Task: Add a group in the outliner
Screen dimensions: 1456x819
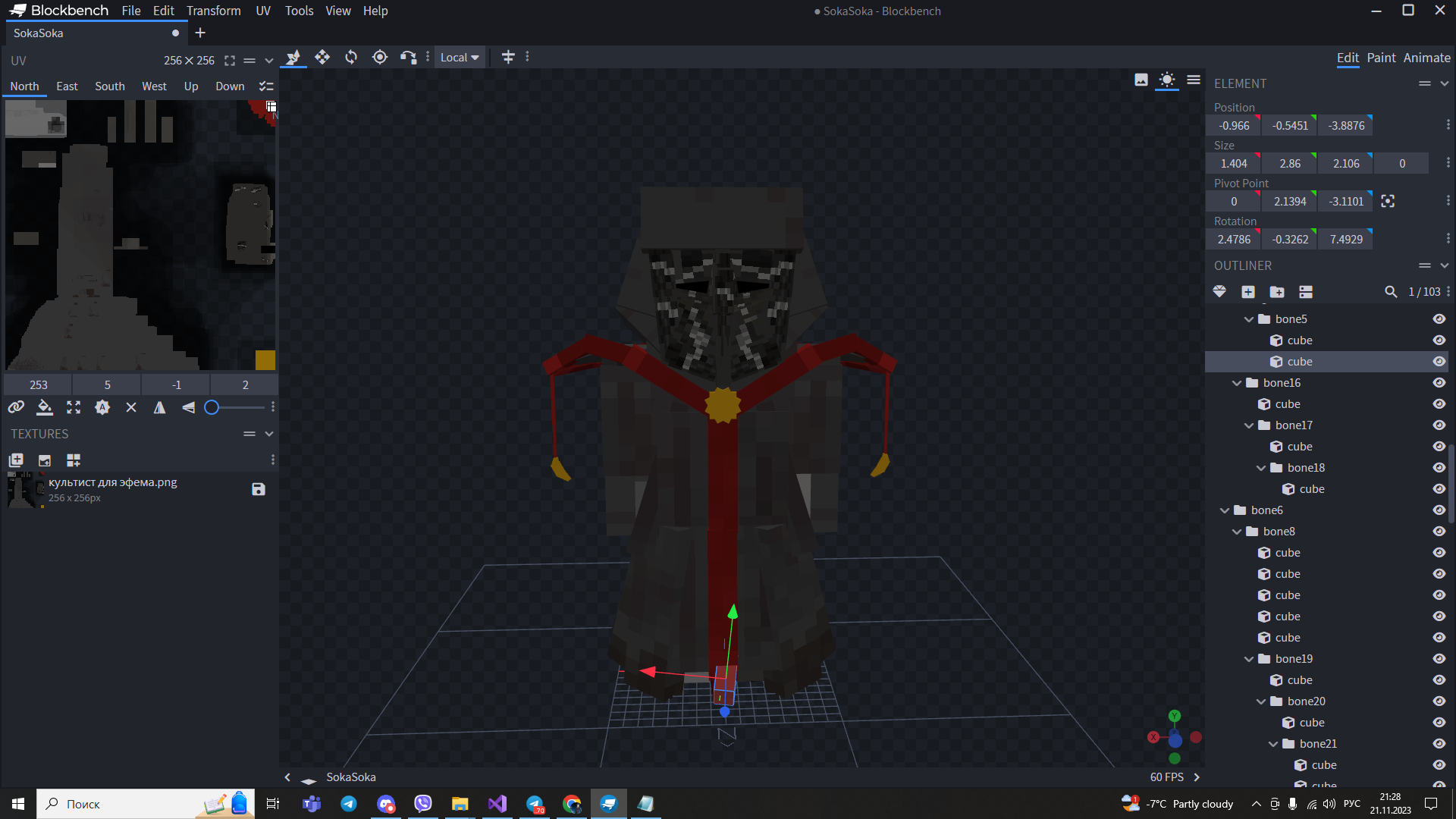Action: (1277, 292)
